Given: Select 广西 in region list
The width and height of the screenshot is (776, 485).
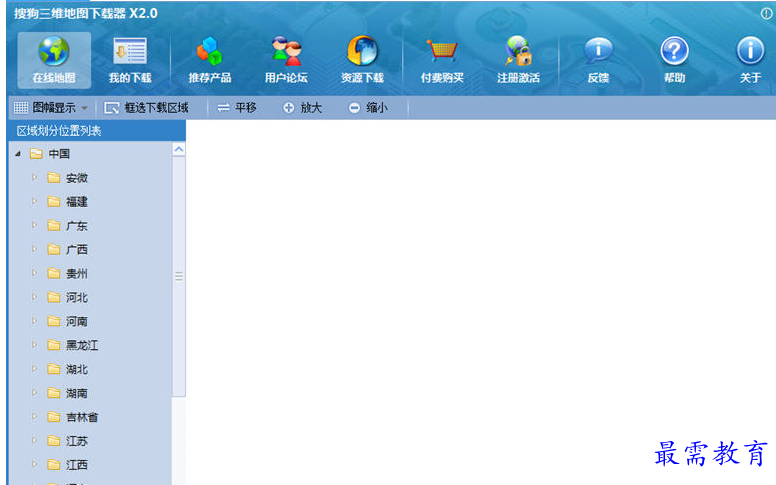Looking at the screenshot, I should [77, 249].
